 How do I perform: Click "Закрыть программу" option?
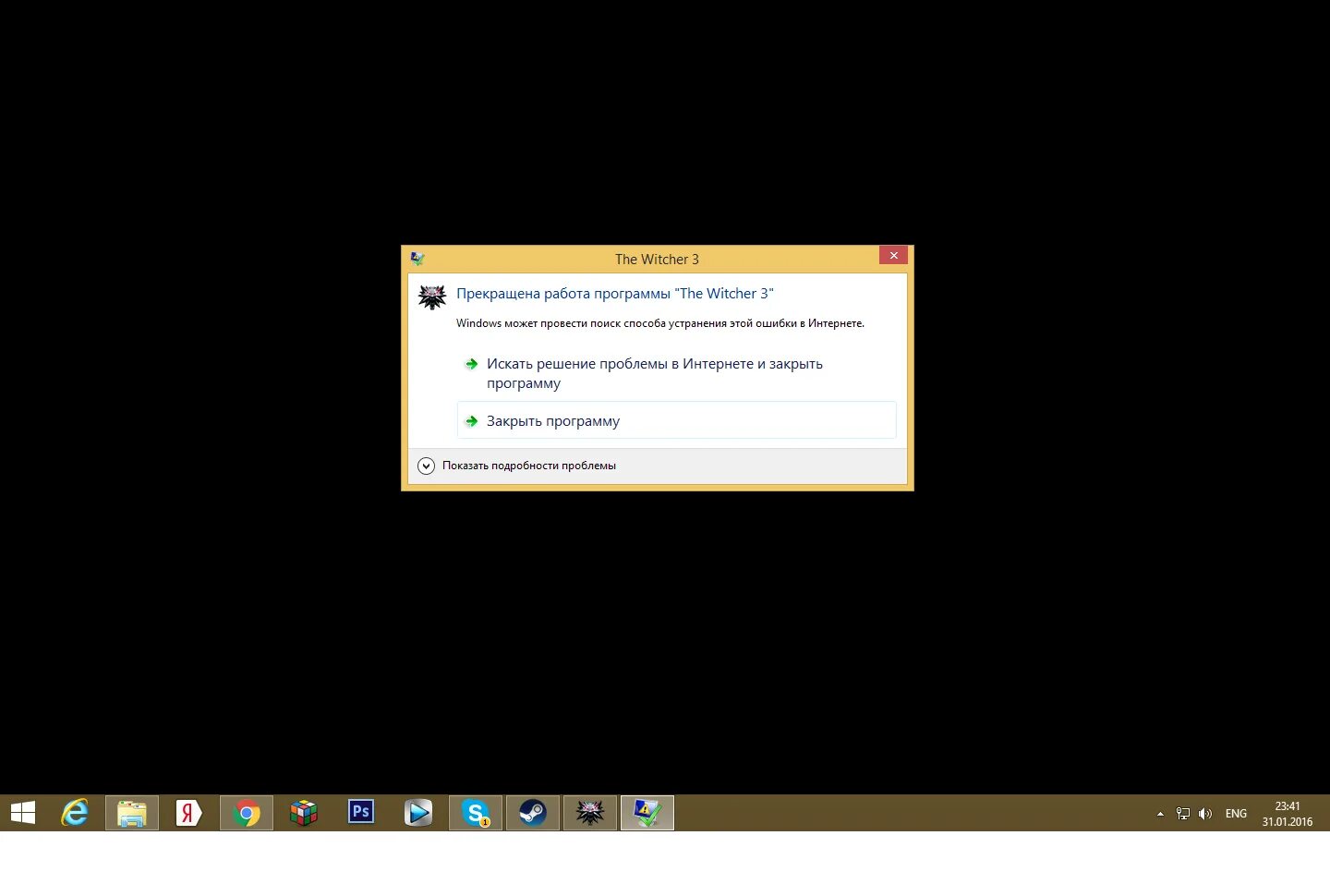(x=676, y=420)
